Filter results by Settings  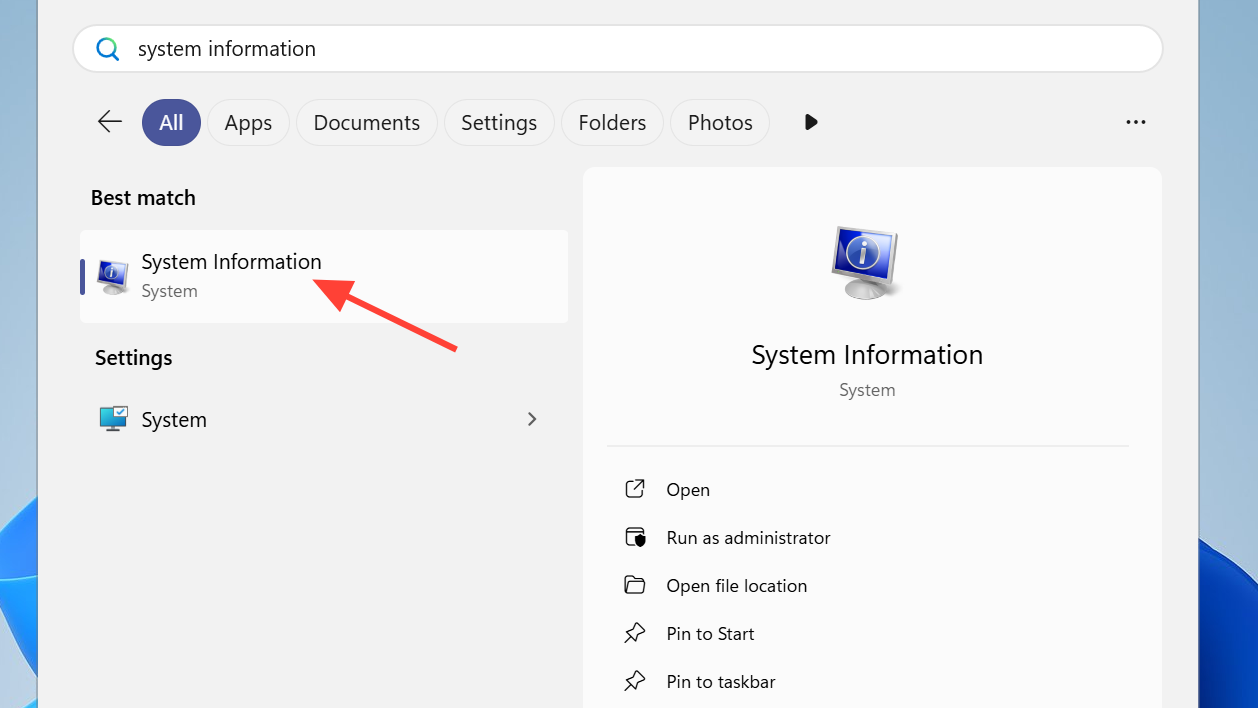point(498,122)
